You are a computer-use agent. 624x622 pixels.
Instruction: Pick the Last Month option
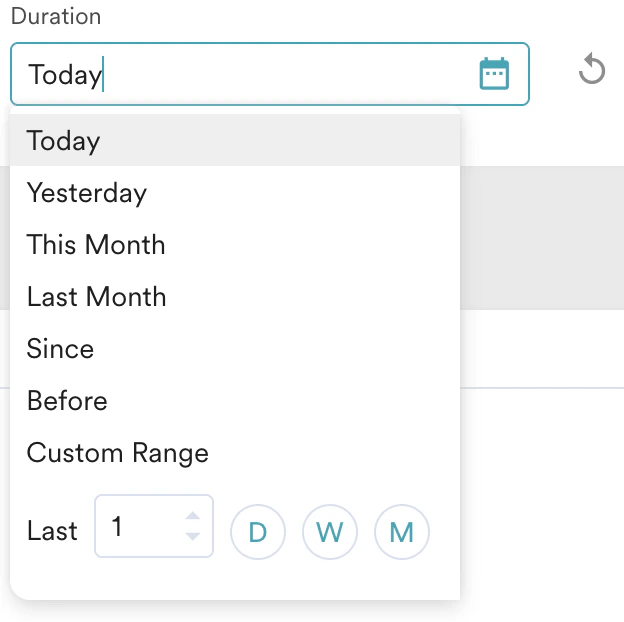(97, 297)
